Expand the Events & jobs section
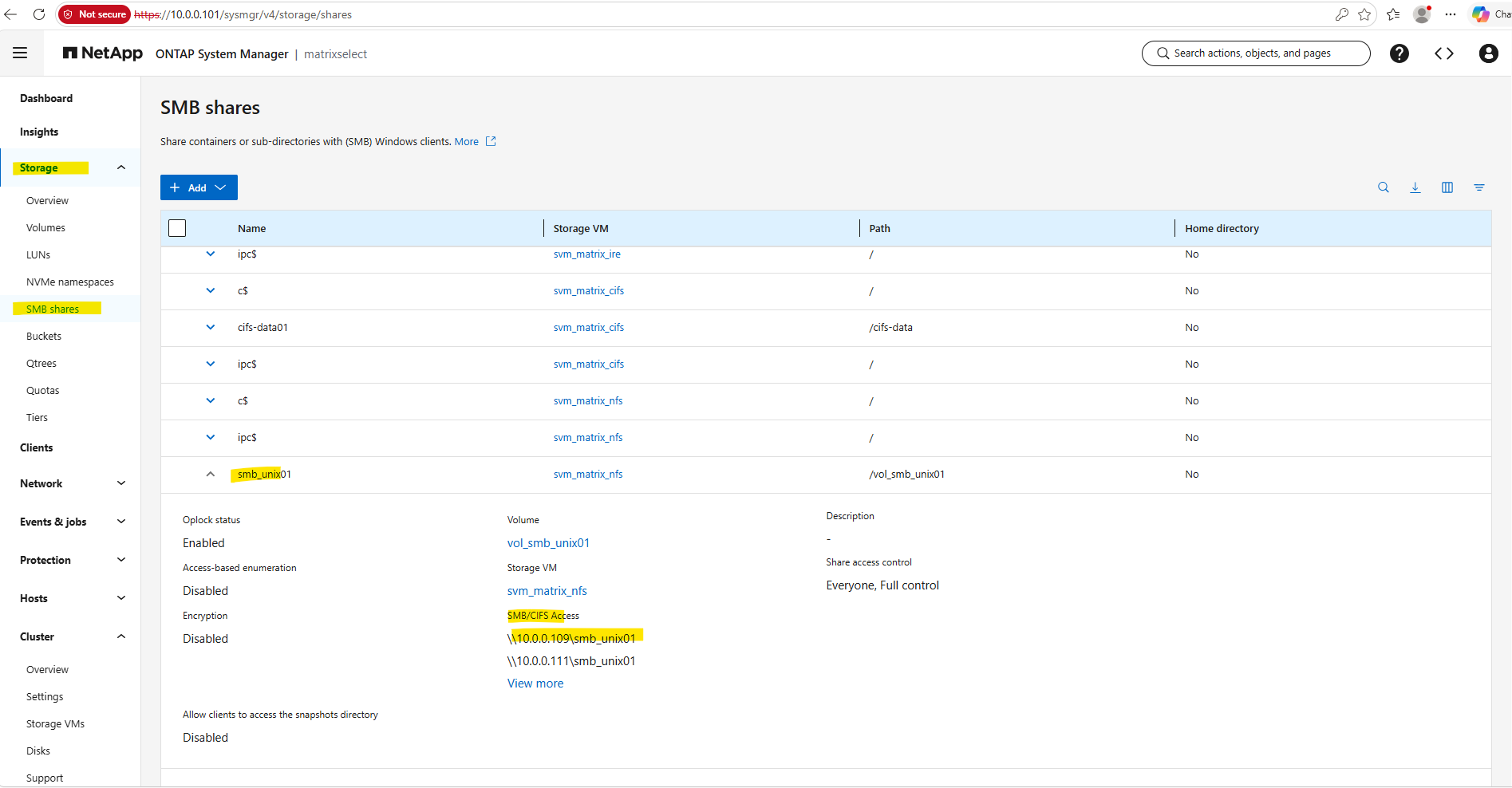Viewport: 1512px width, 788px height. pos(121,522)
